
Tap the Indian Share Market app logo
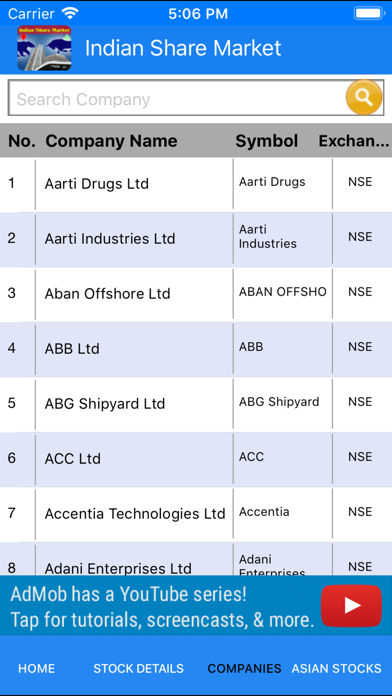pyautogui.click(x=44, y=48)
